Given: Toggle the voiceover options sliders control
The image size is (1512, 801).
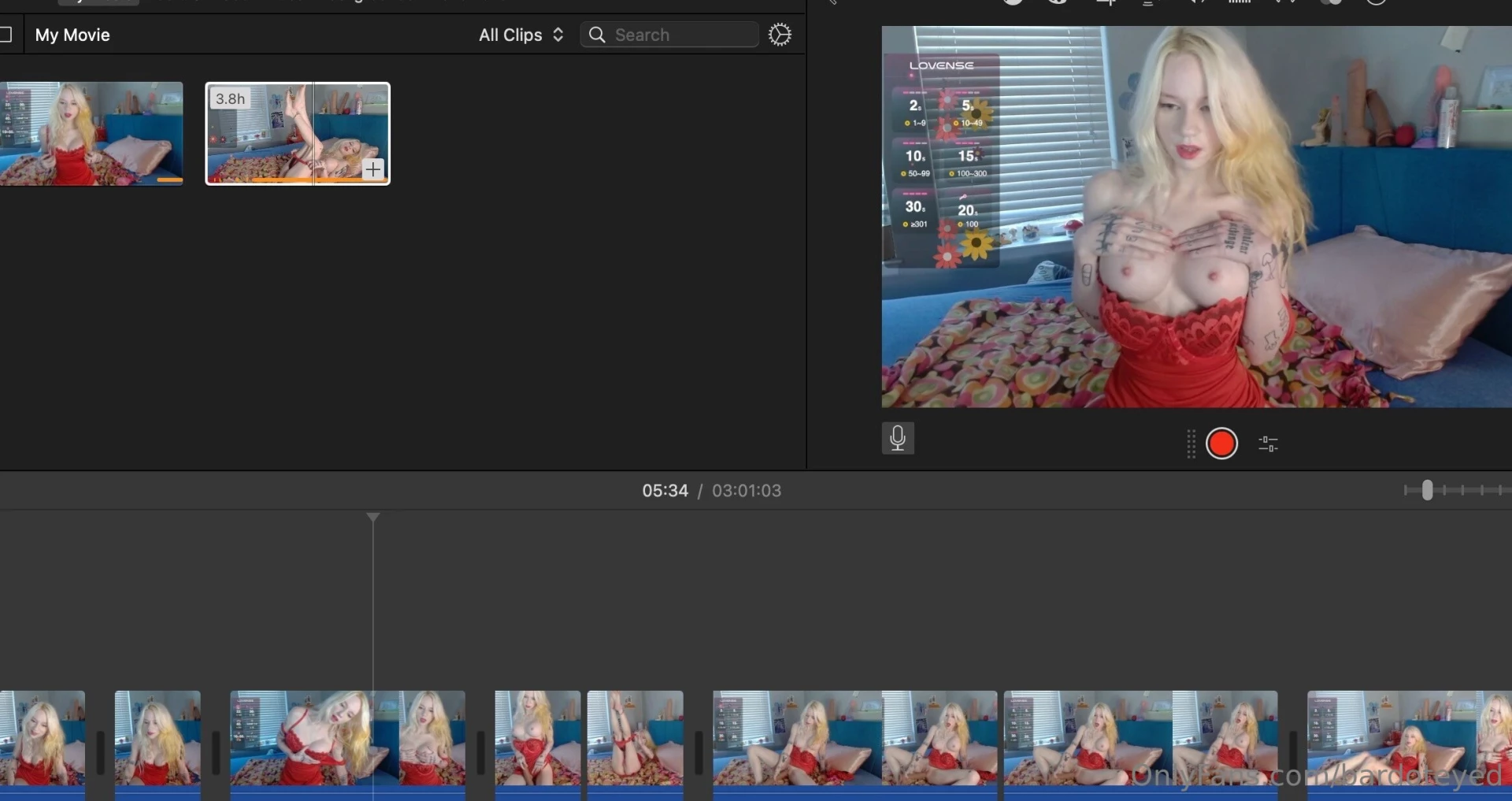Looking at the screenshot, I should [x=1268, y=443].
